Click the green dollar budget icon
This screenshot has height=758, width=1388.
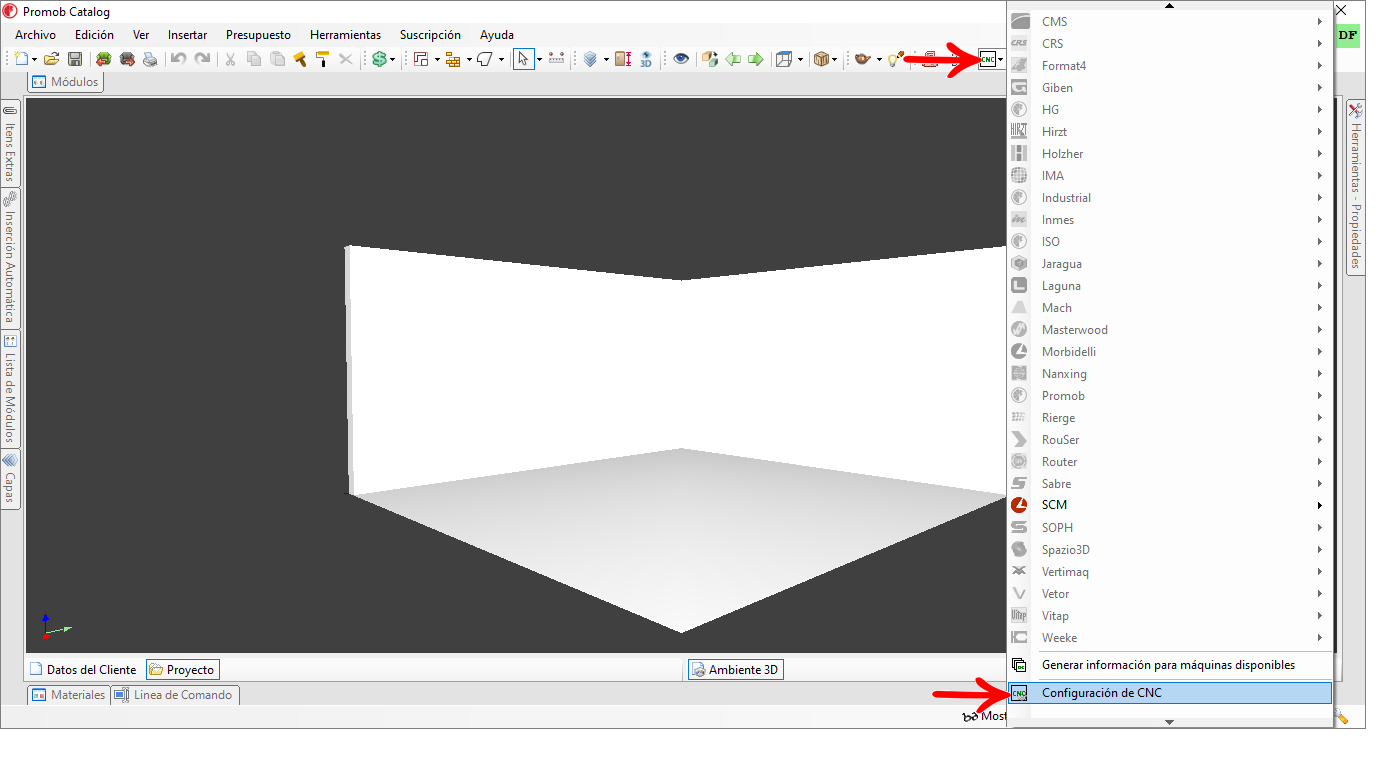coord(379,59)
